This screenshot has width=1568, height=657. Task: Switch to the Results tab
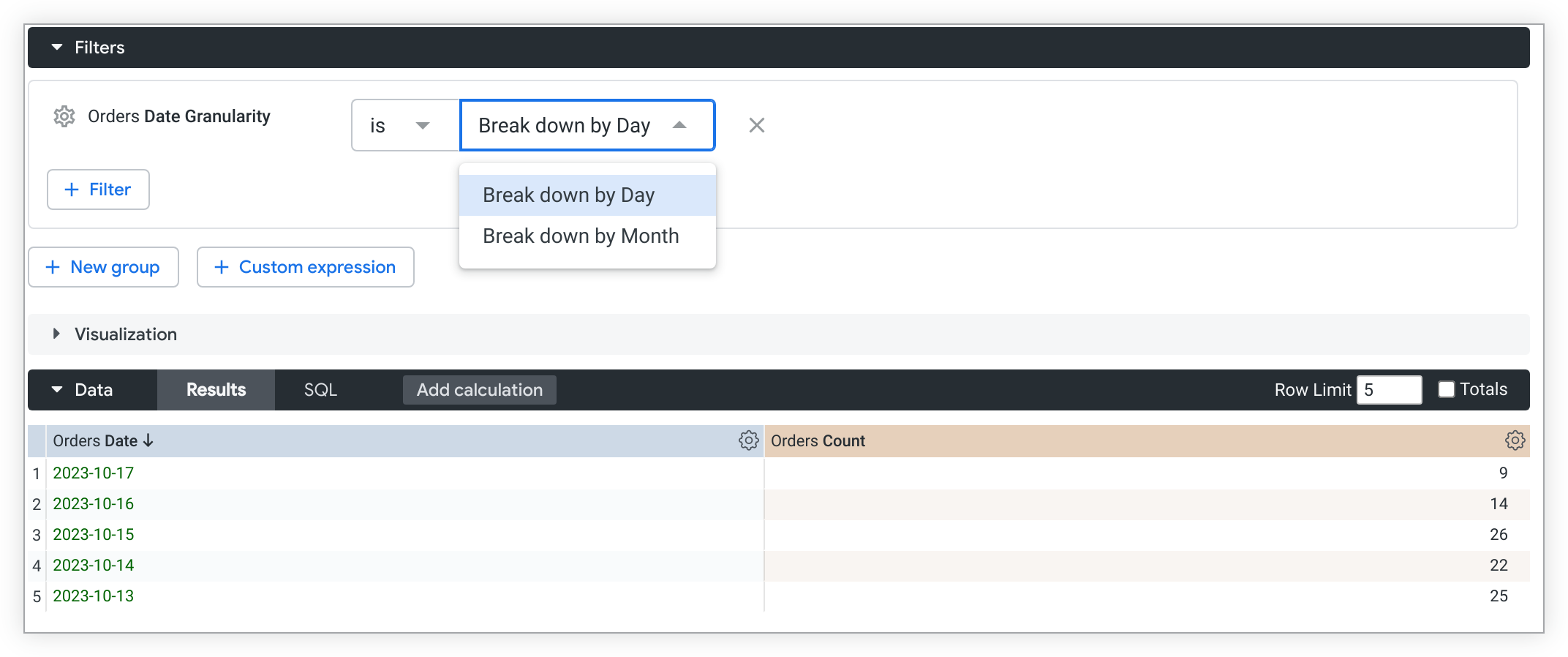(216, 390)
